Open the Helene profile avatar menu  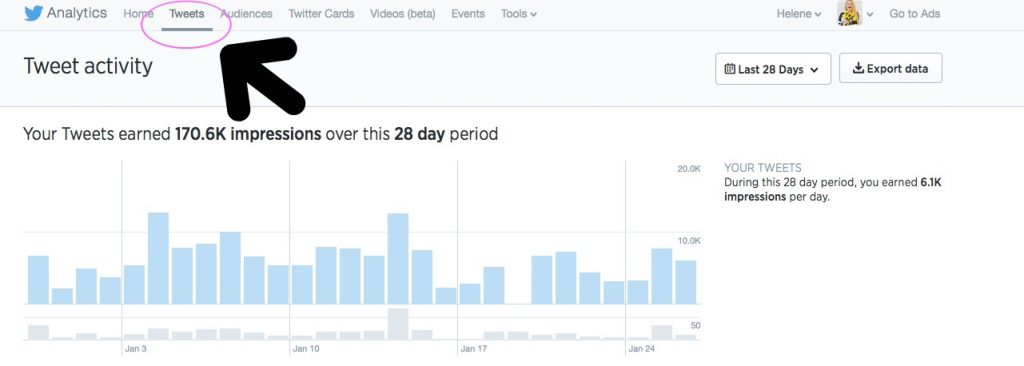click(850, 13)
